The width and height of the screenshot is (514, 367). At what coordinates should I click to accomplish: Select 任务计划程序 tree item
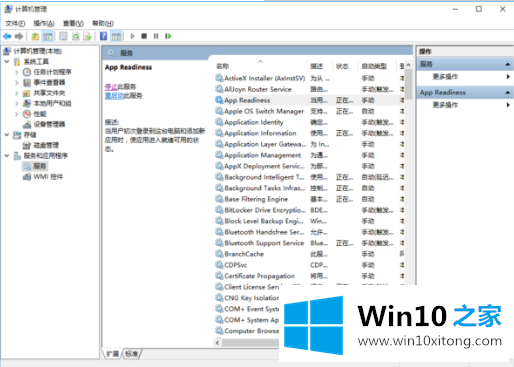click(52, 72)
